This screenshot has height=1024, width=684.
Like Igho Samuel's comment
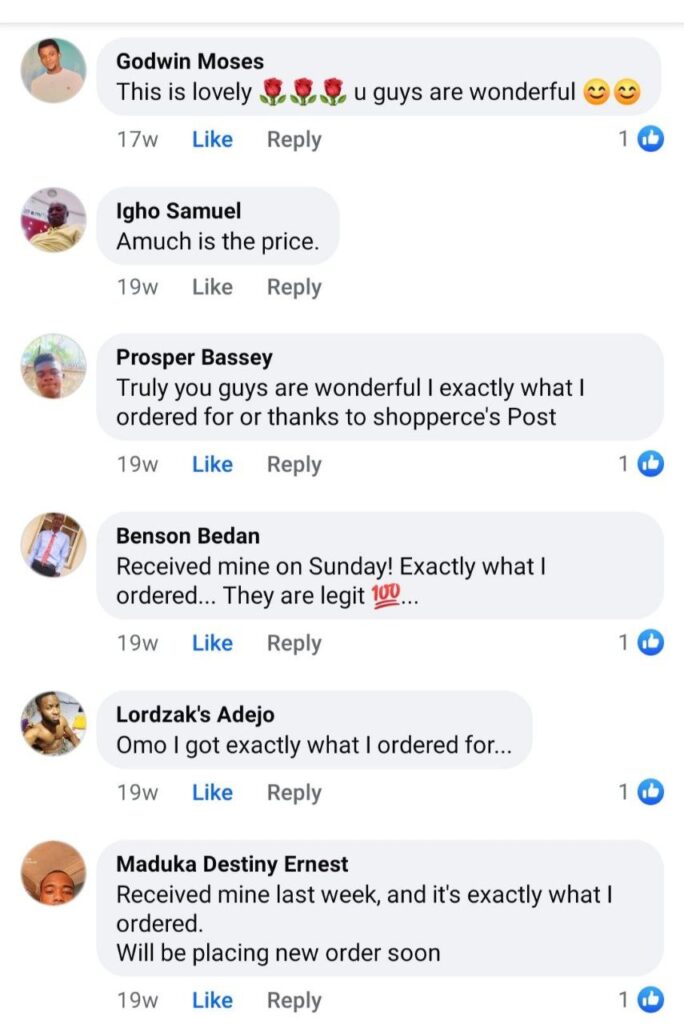pos(212,287)
